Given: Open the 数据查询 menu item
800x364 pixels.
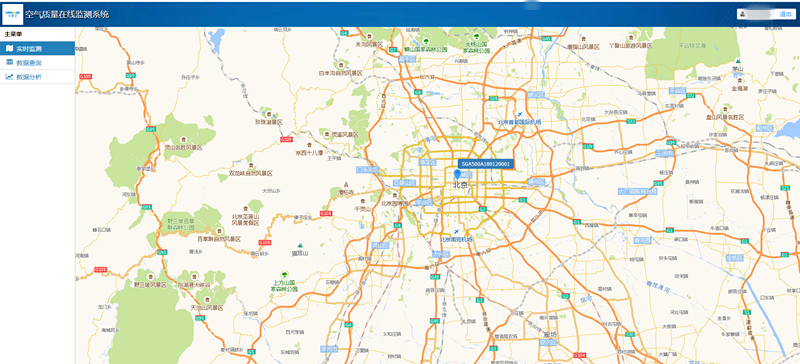Looking at the screenshot, I should click(37, 63).
